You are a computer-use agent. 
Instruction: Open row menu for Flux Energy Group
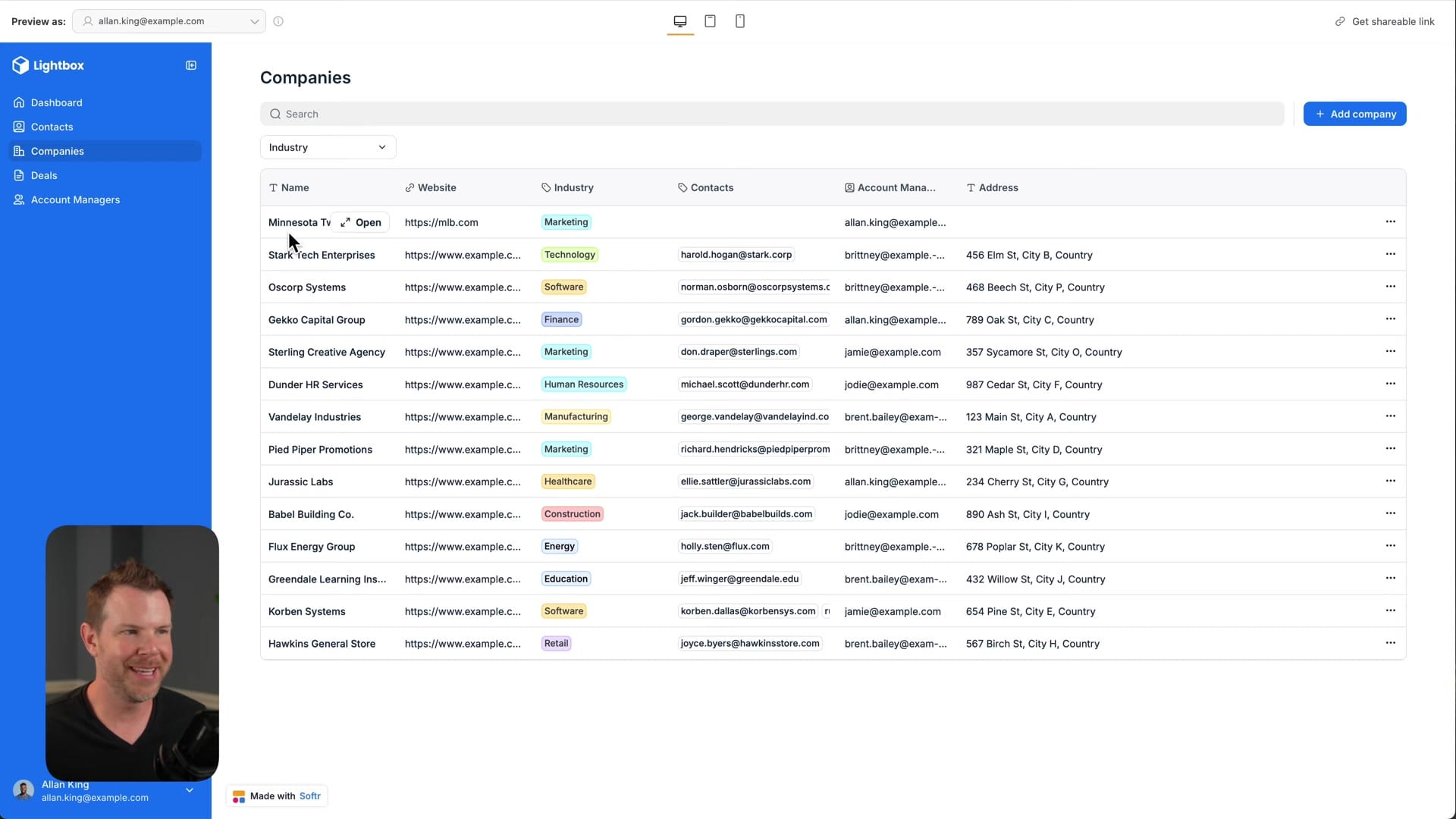1390,546
